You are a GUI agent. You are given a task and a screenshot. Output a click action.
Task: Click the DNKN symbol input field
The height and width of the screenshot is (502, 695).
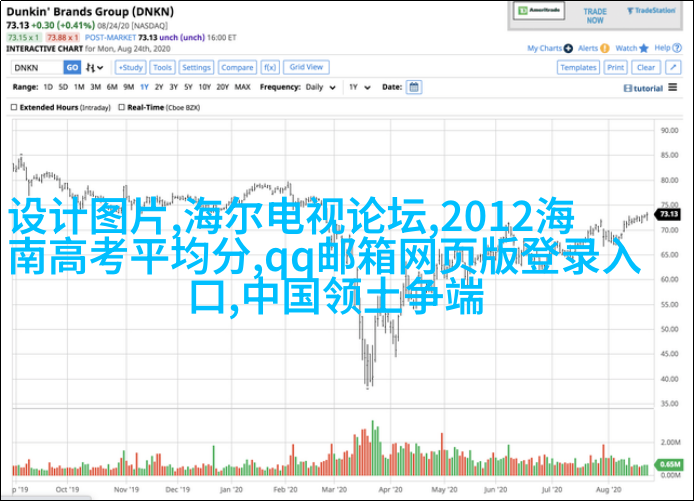tap(37, 68)
